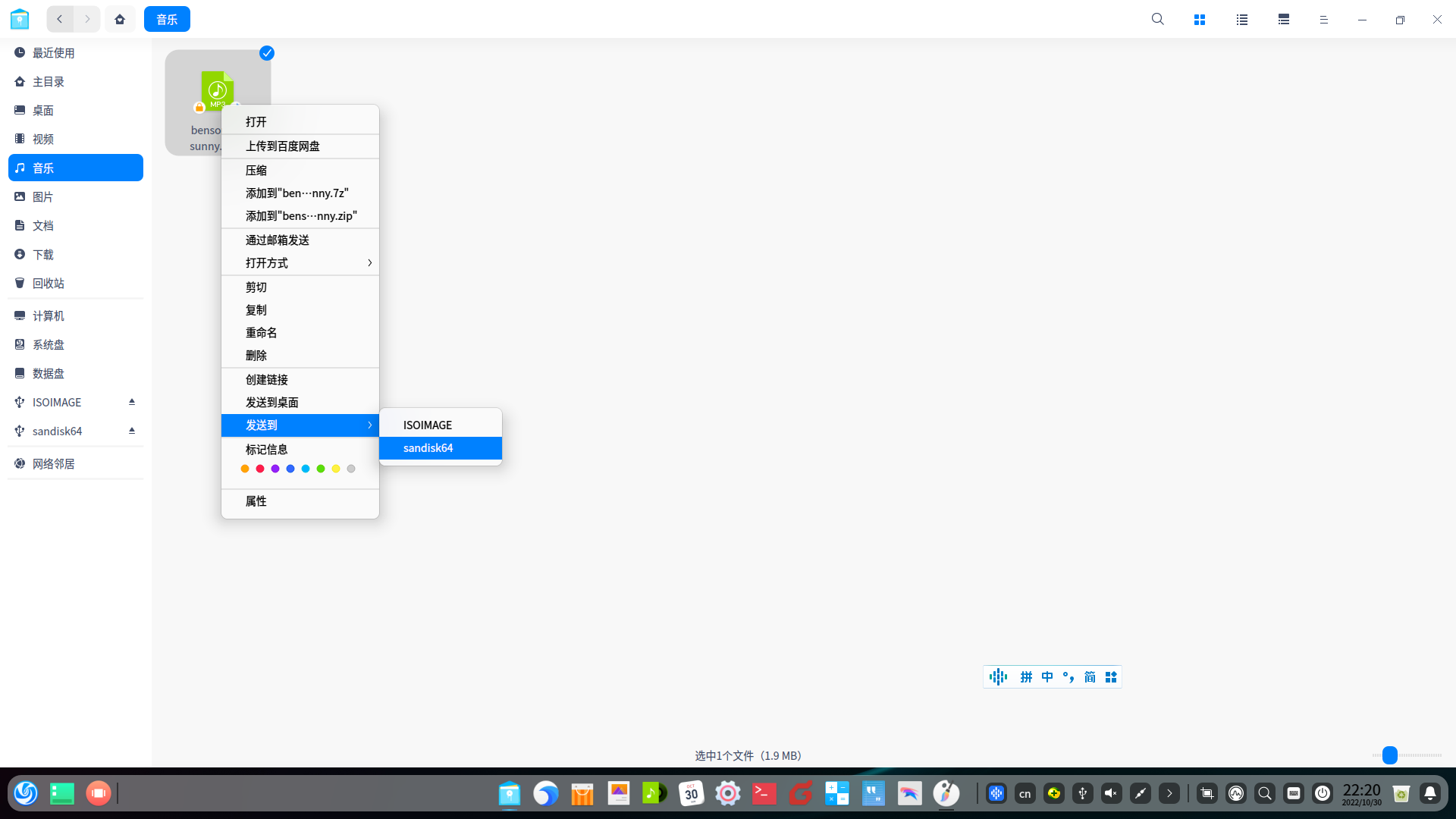Switch to list view

pyautogui.click(x=1241, y=19)
